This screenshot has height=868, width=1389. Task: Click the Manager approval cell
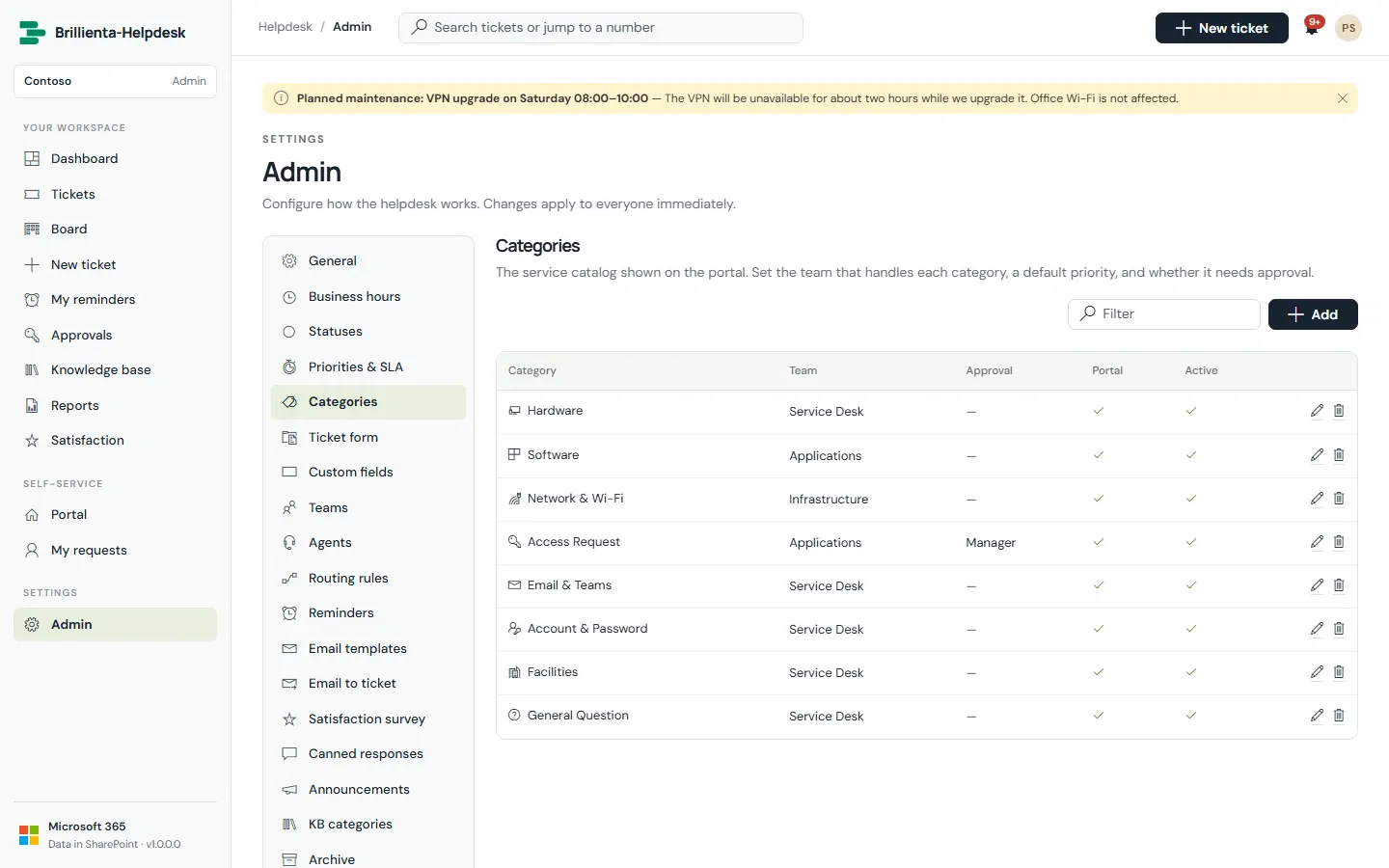(991, 543)
